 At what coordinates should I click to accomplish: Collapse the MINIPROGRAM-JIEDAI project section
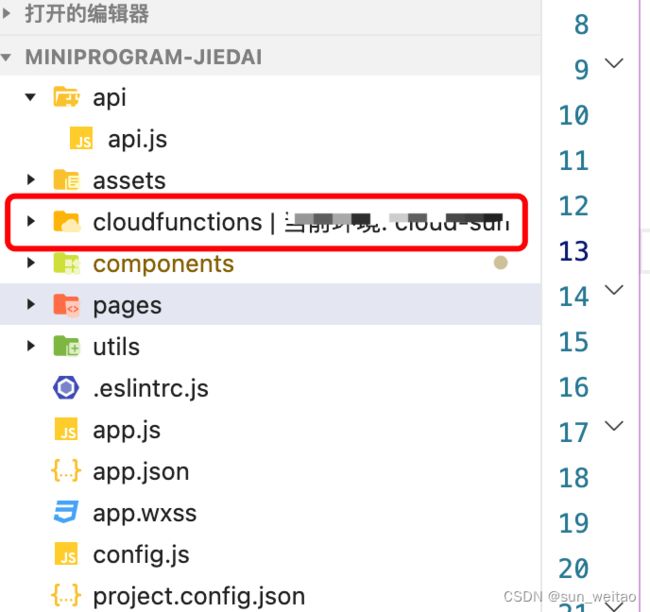(x=6, y=57)
